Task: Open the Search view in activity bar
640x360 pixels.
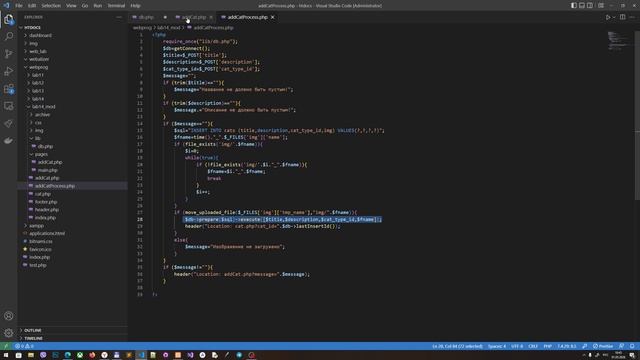Action: click(9, 36)
